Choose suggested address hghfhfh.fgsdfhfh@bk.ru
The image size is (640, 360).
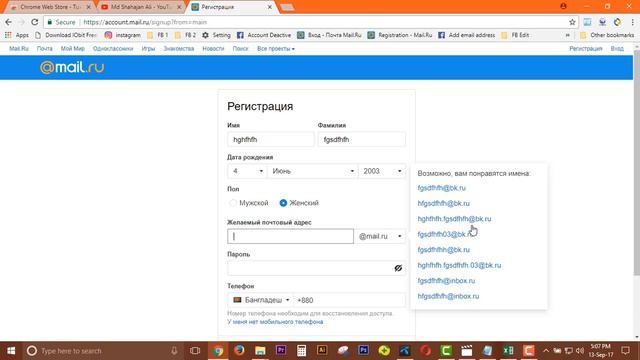click(x=454, y=219)
